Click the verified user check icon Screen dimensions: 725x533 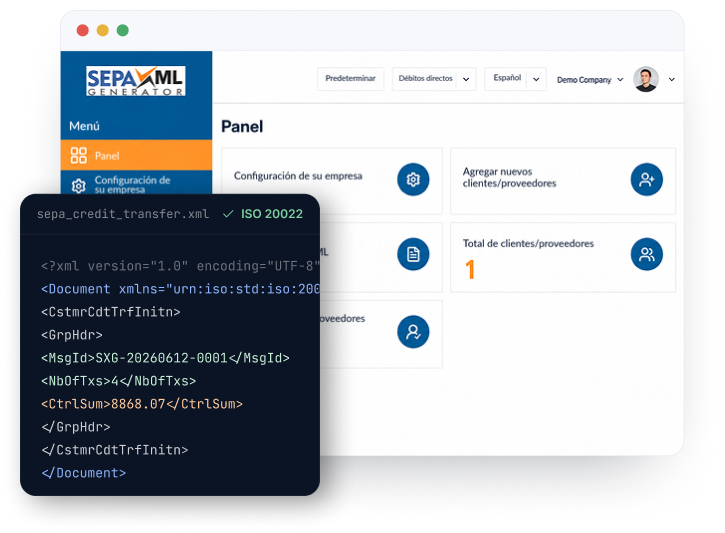pos(413,331)
